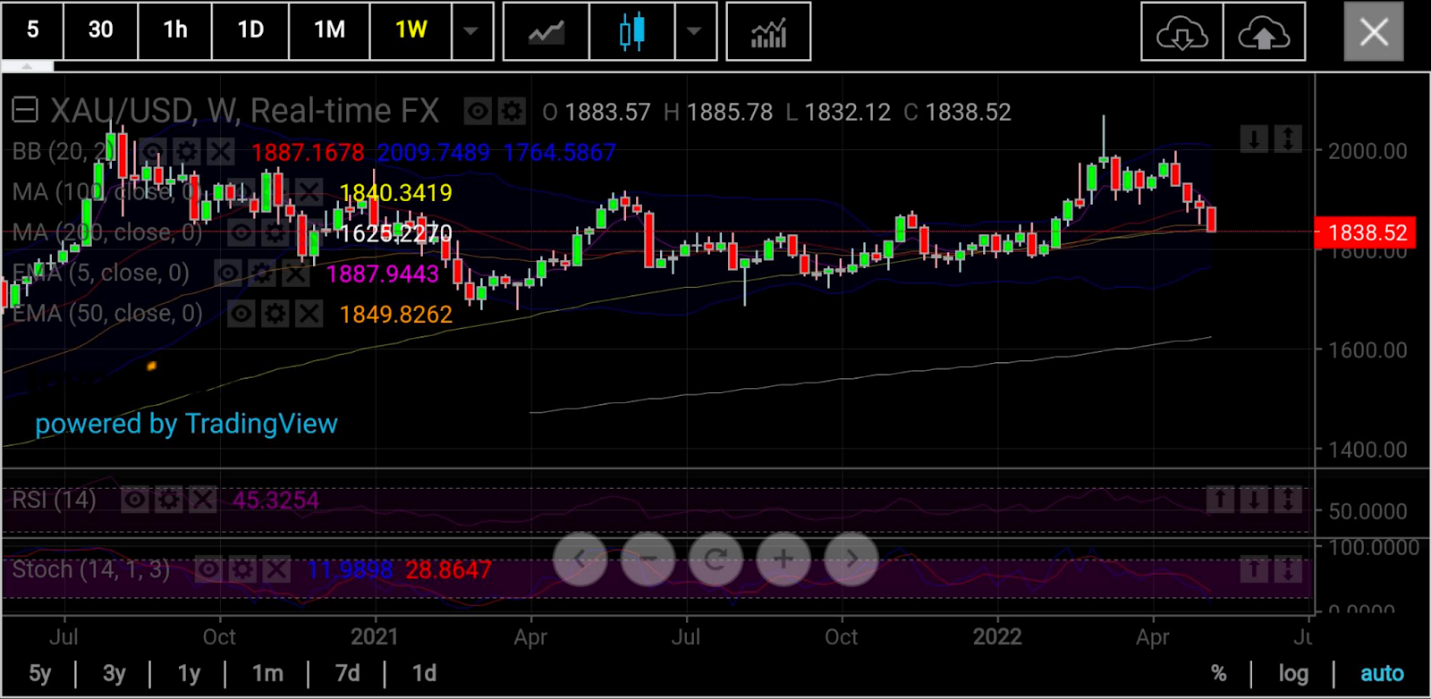Zoom out with round minus button
The width and height of the screenshot is (1431, 699).
pos(648,559)
